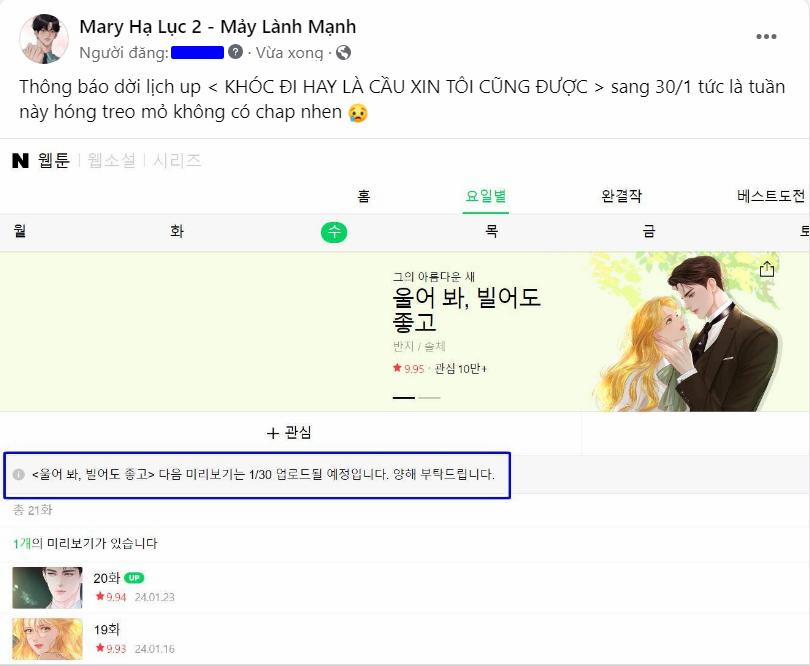Open the 홈 tab
Image resolution: width=810 pixels, height=666 pixels.
[x=364, y=196]
